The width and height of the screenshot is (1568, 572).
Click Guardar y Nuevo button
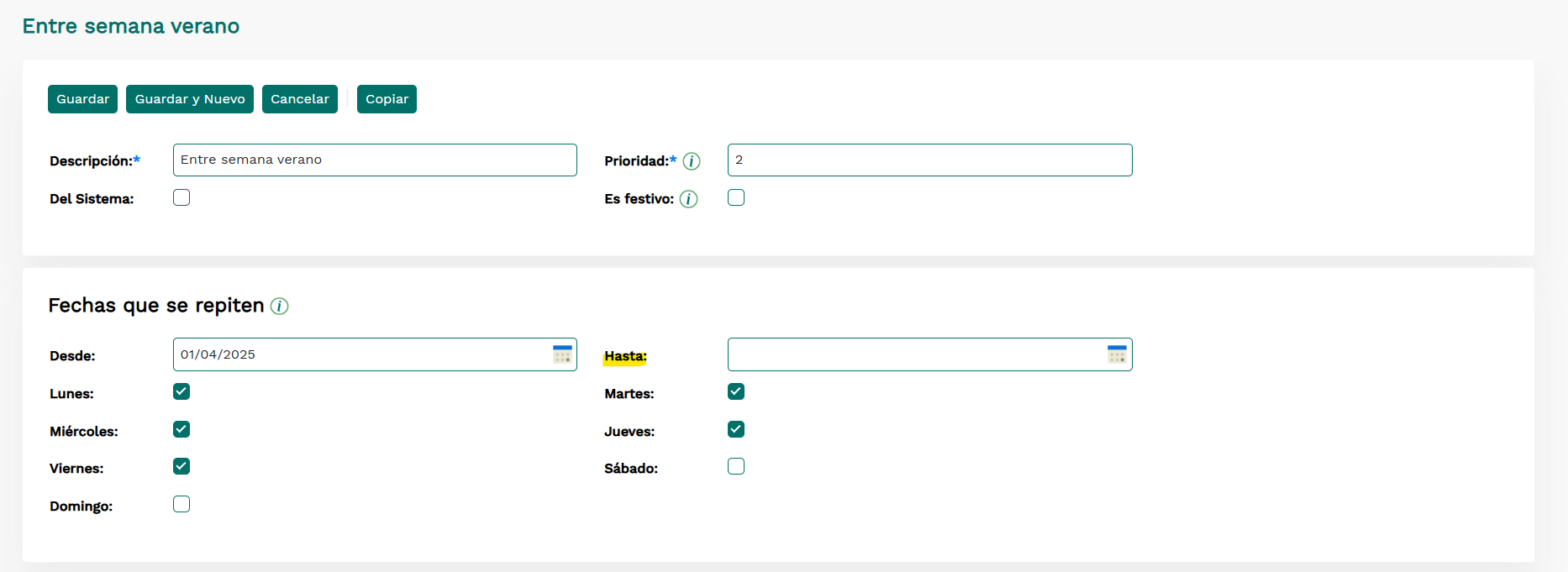click(x=190, y=99)
